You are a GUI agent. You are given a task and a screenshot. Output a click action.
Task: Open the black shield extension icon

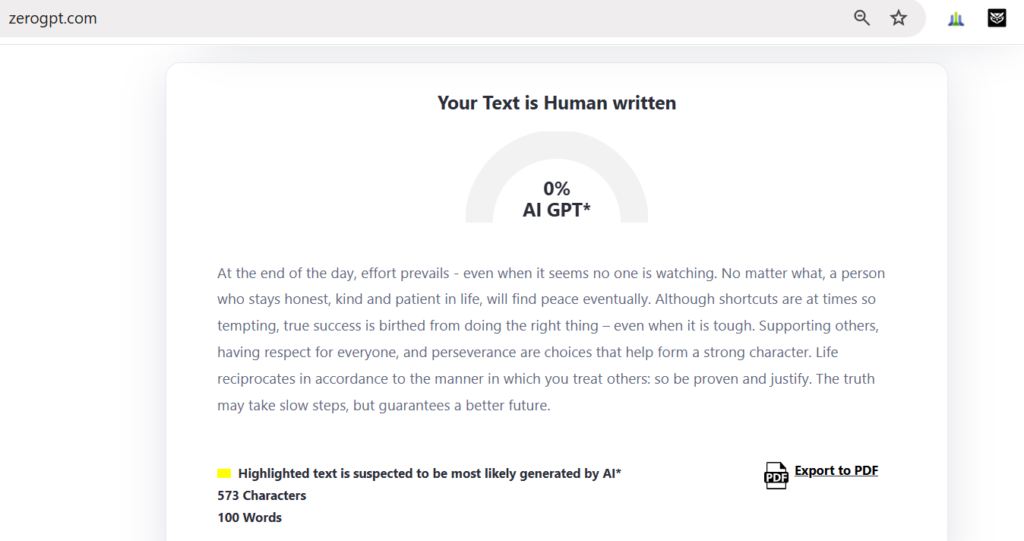click(997, 18)
